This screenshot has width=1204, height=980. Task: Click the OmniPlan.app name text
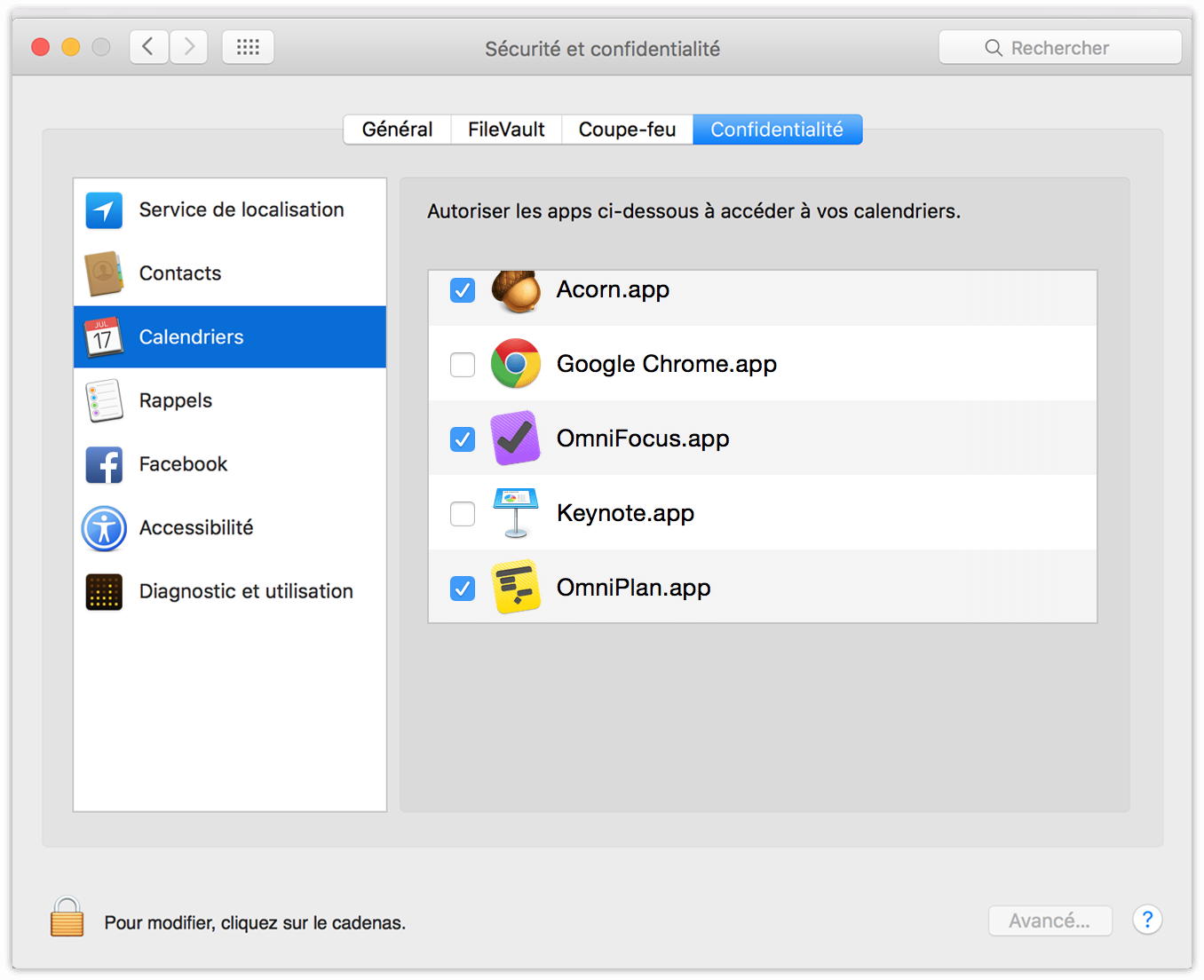click(x=633, y=589)
